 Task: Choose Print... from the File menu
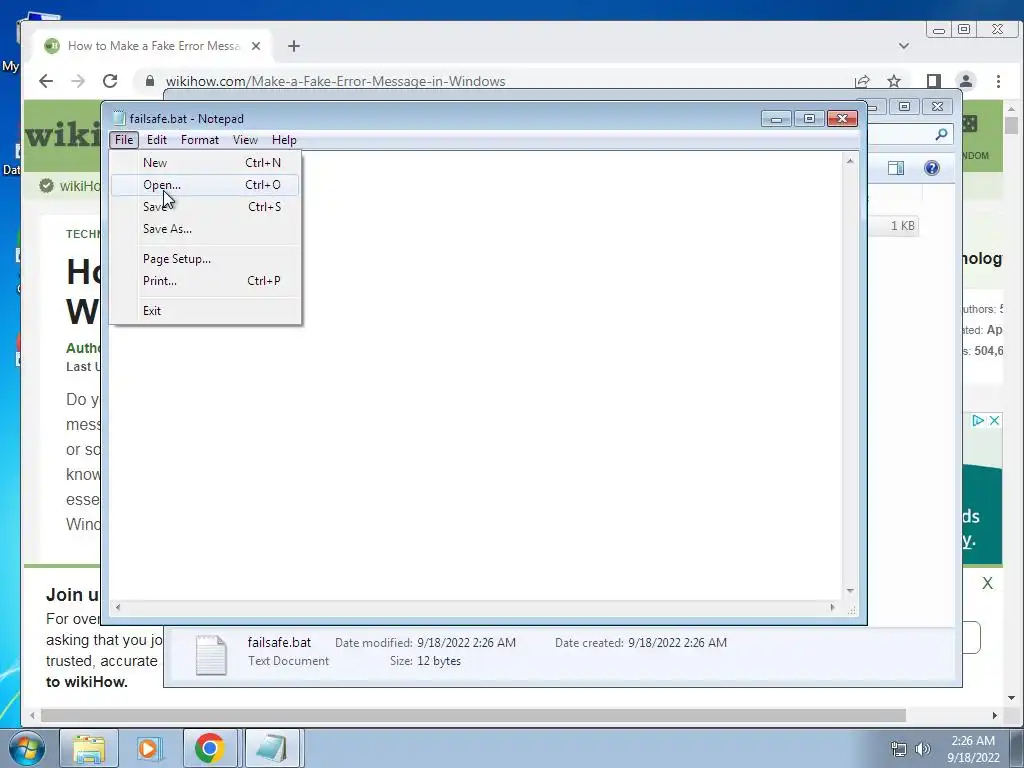tap(205, 281)
